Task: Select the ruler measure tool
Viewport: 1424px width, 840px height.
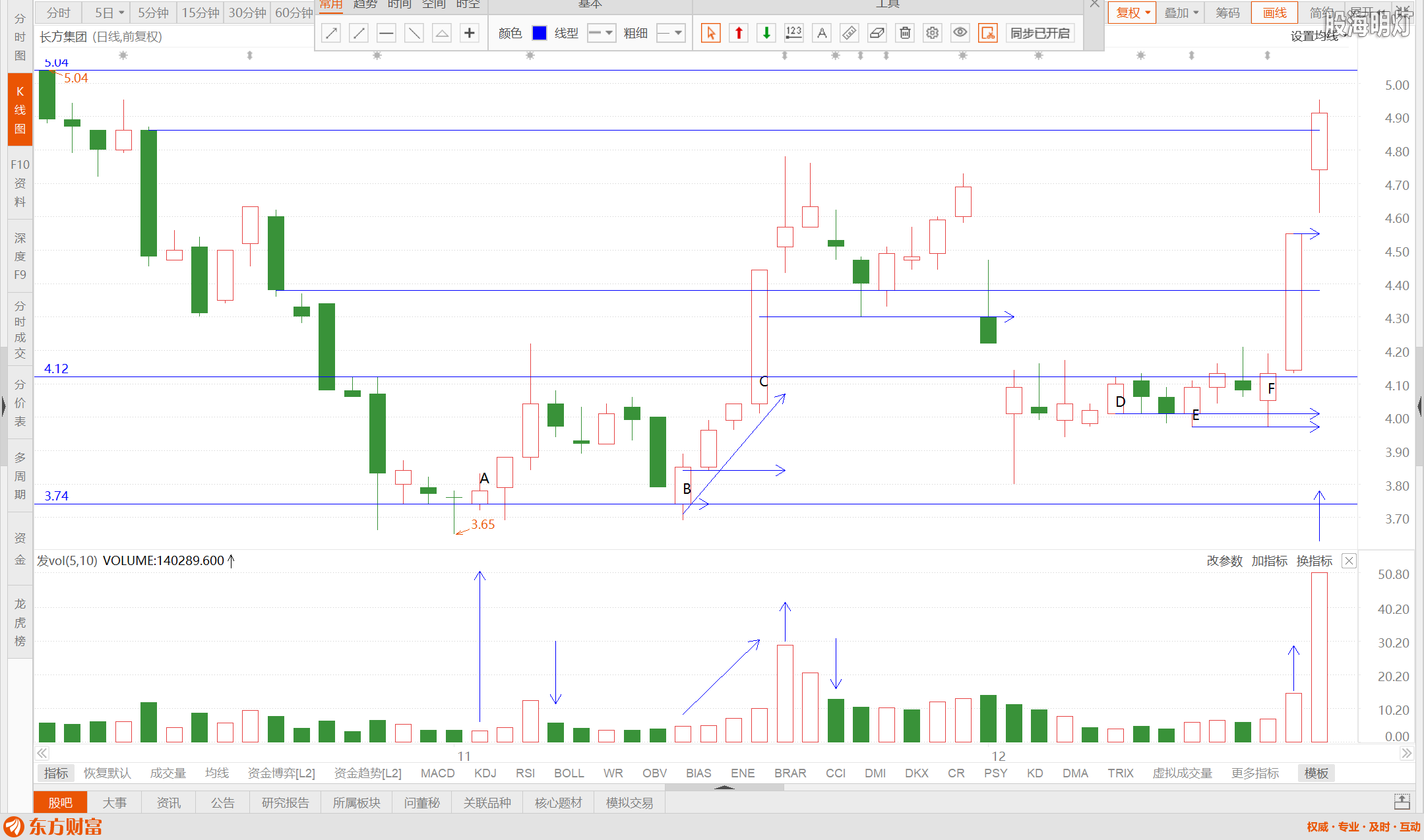Action: pyautogui.click(x=850, y=33)
